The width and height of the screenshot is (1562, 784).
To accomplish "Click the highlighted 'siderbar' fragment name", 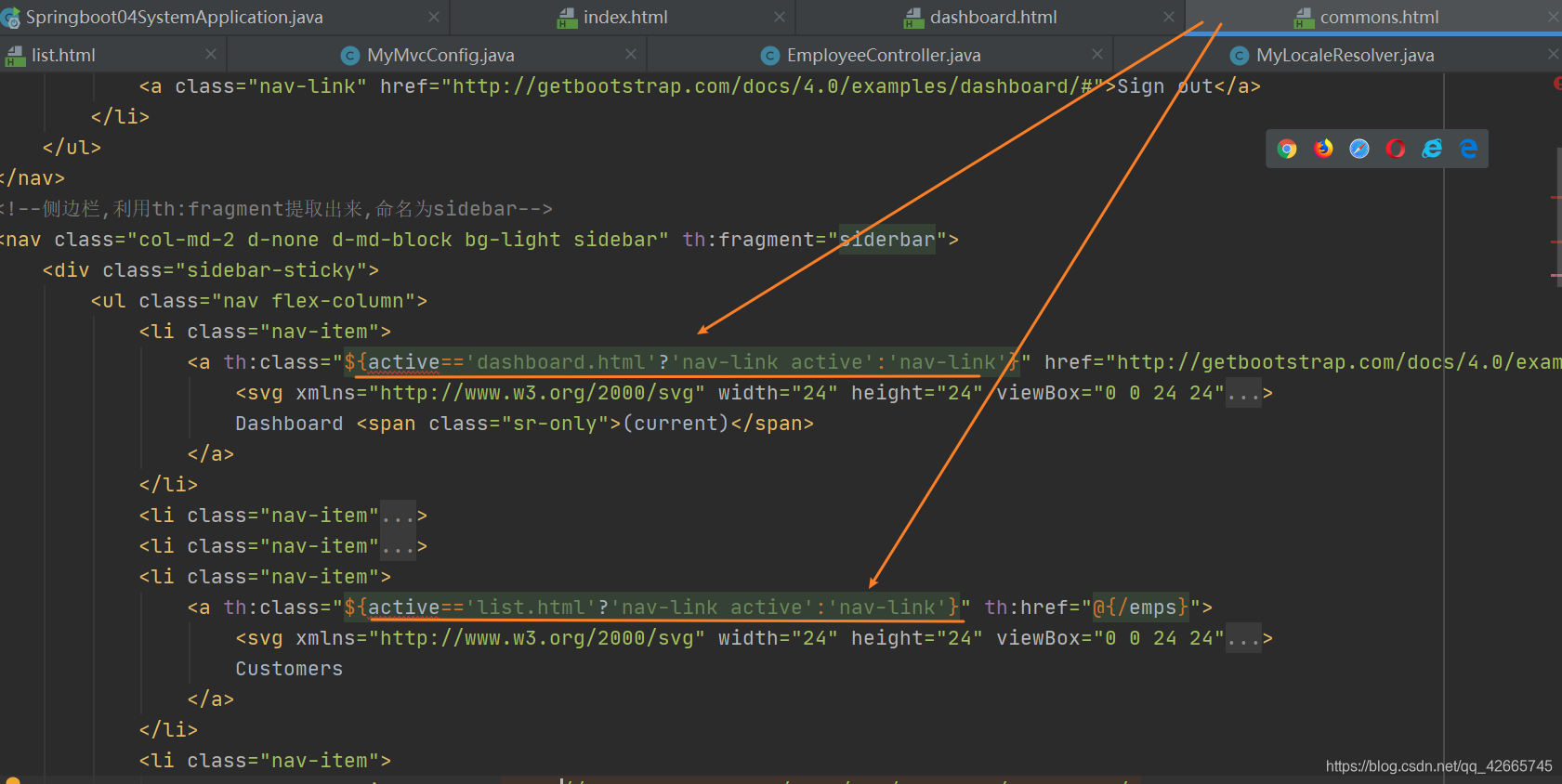I will click(886, 240).
